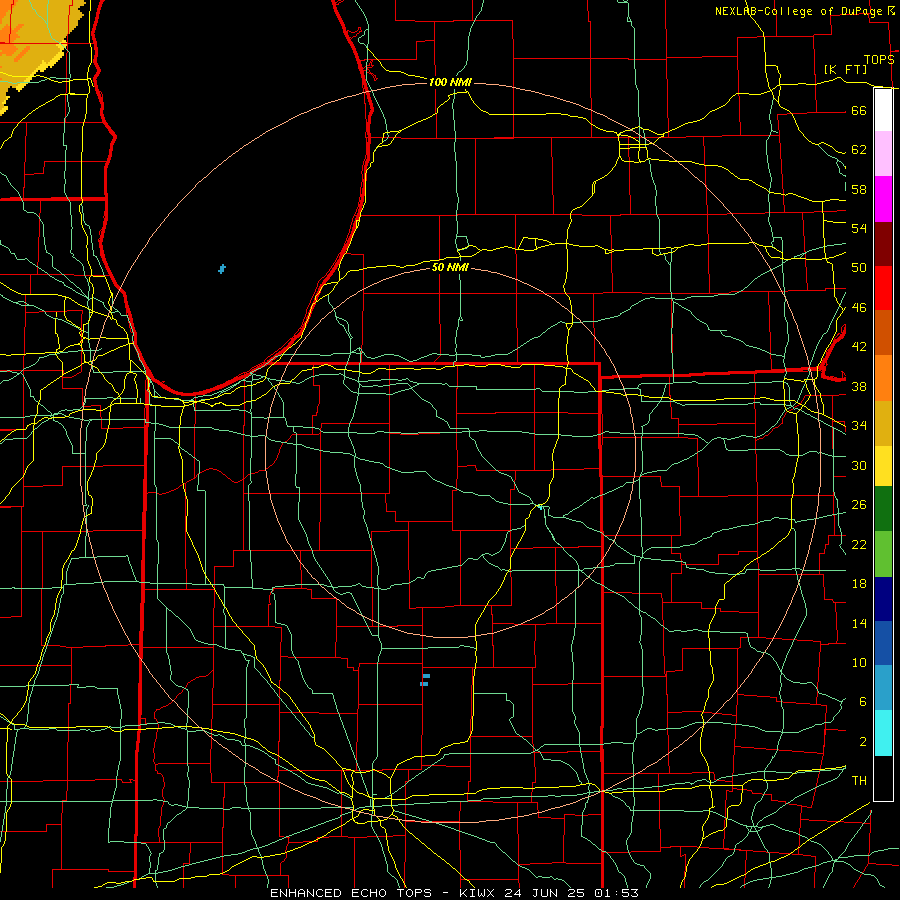
Task: Click the blue echo south of the 50 NMI ring
Action: click(425, 680)
